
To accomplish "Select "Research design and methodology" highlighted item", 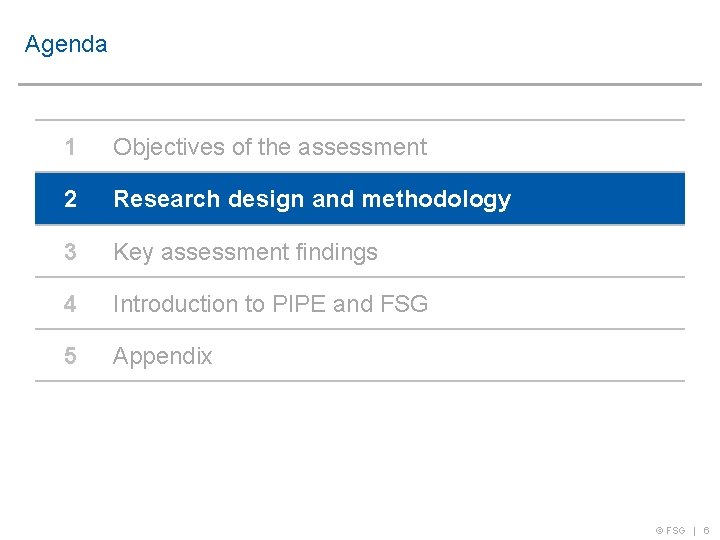I will 312,199.
